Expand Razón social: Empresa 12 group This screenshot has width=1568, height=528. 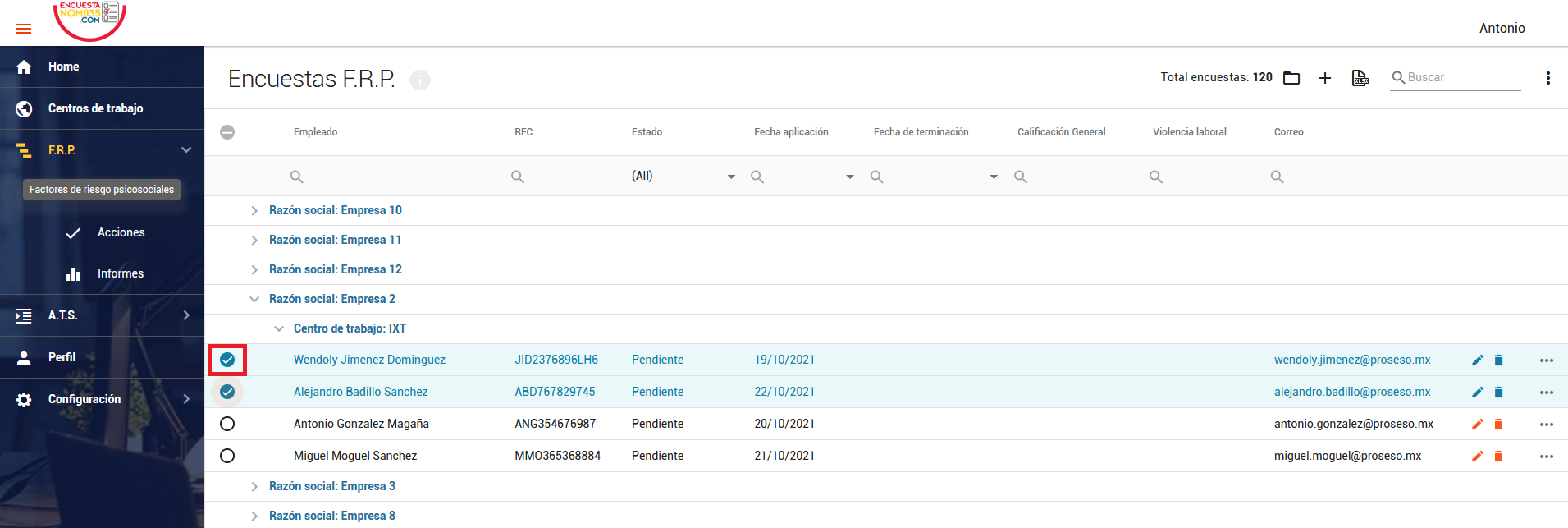(x=254, y=270)
